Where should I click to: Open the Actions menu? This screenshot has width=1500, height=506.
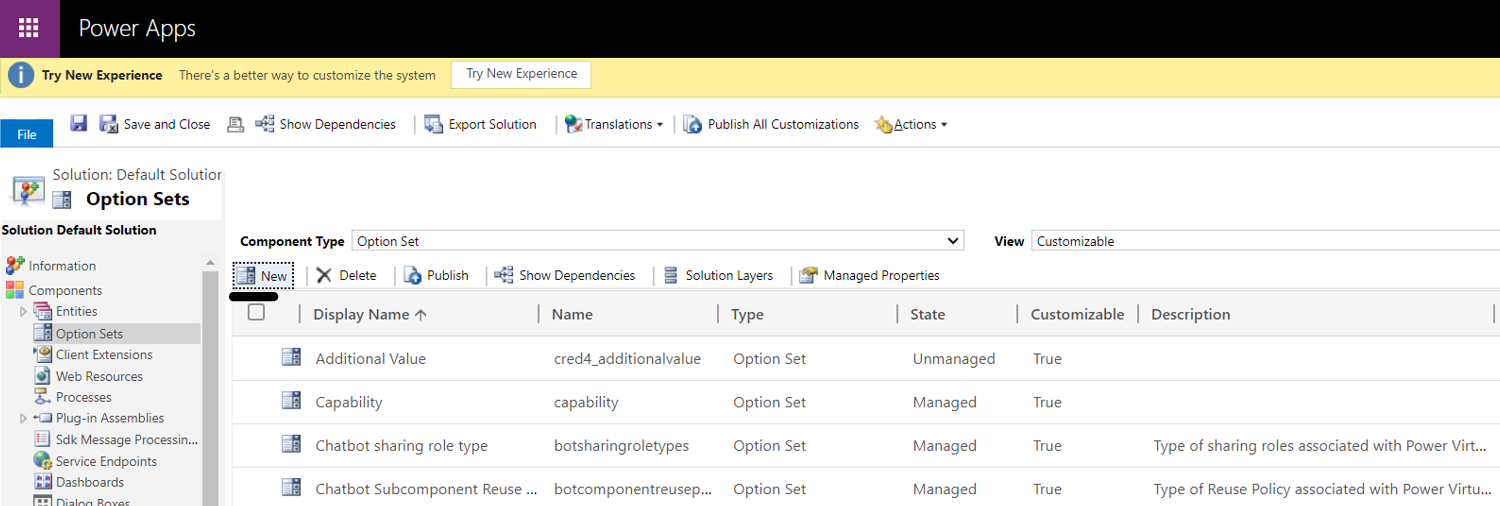[912, 124]
